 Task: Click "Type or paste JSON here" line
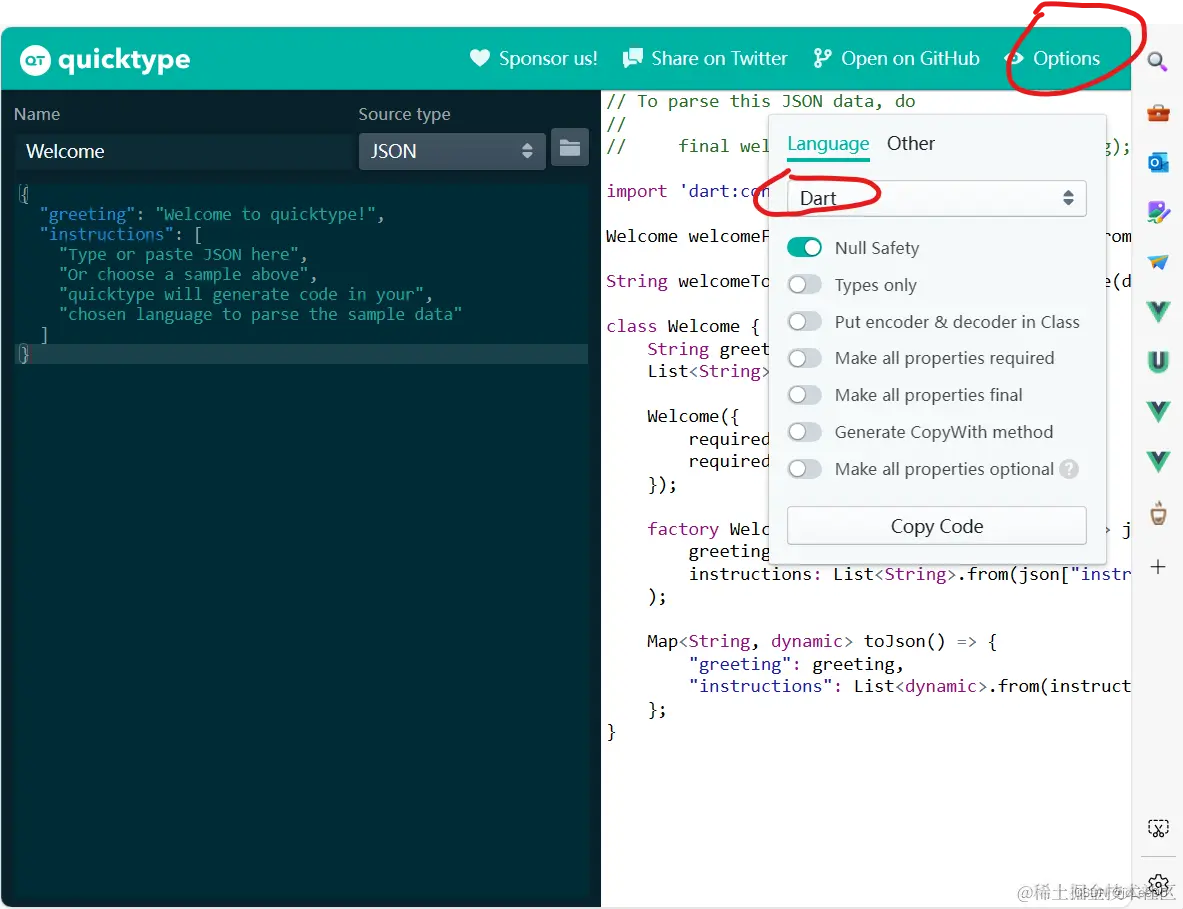[x=183, y=254]
